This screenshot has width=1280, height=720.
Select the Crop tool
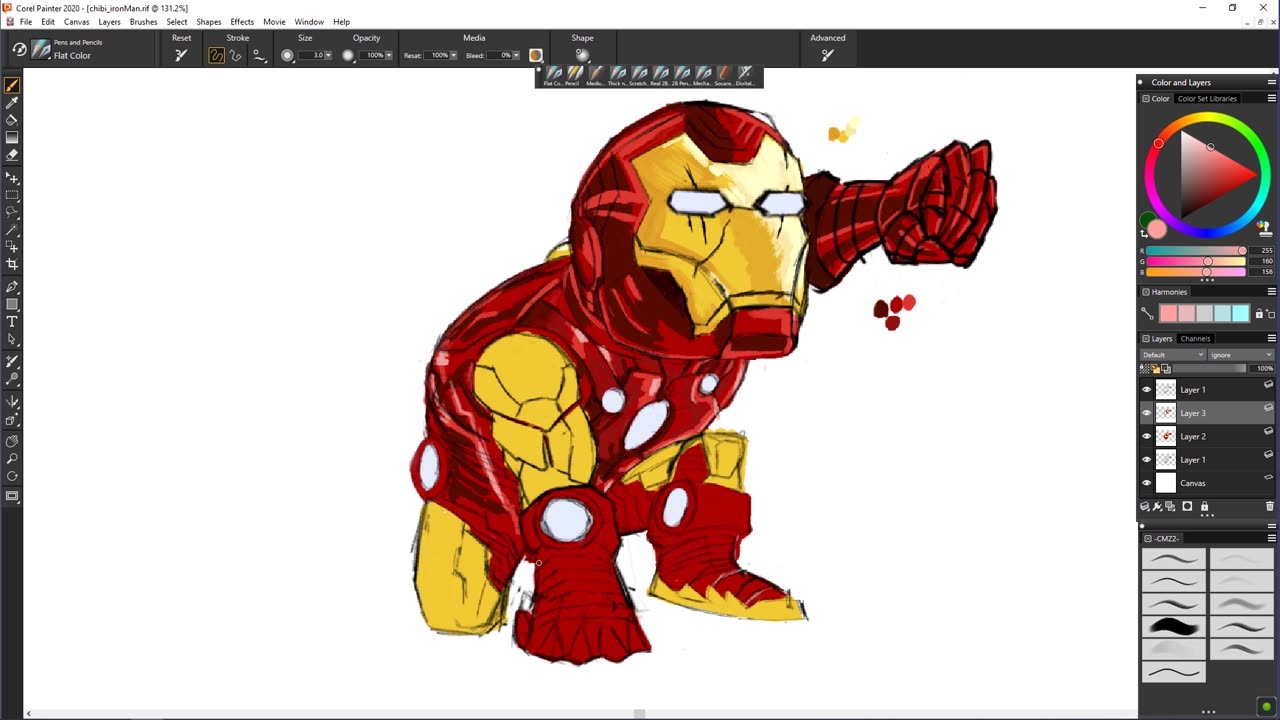[x=12, y=264]
